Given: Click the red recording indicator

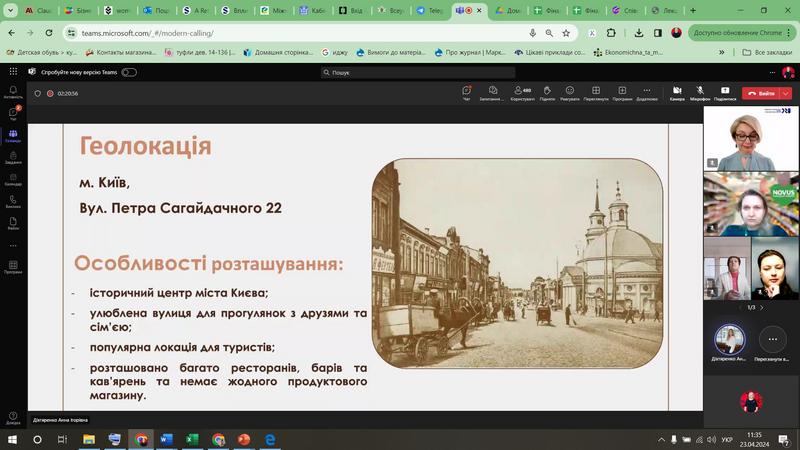Looking at the screenshot, I should pos(50,93).
